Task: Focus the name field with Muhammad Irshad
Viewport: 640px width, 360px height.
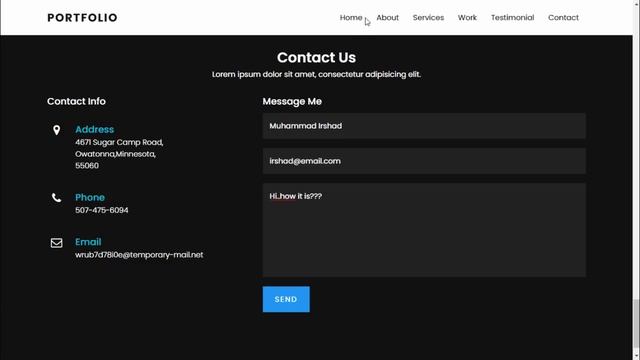Action: coord(424,126)
